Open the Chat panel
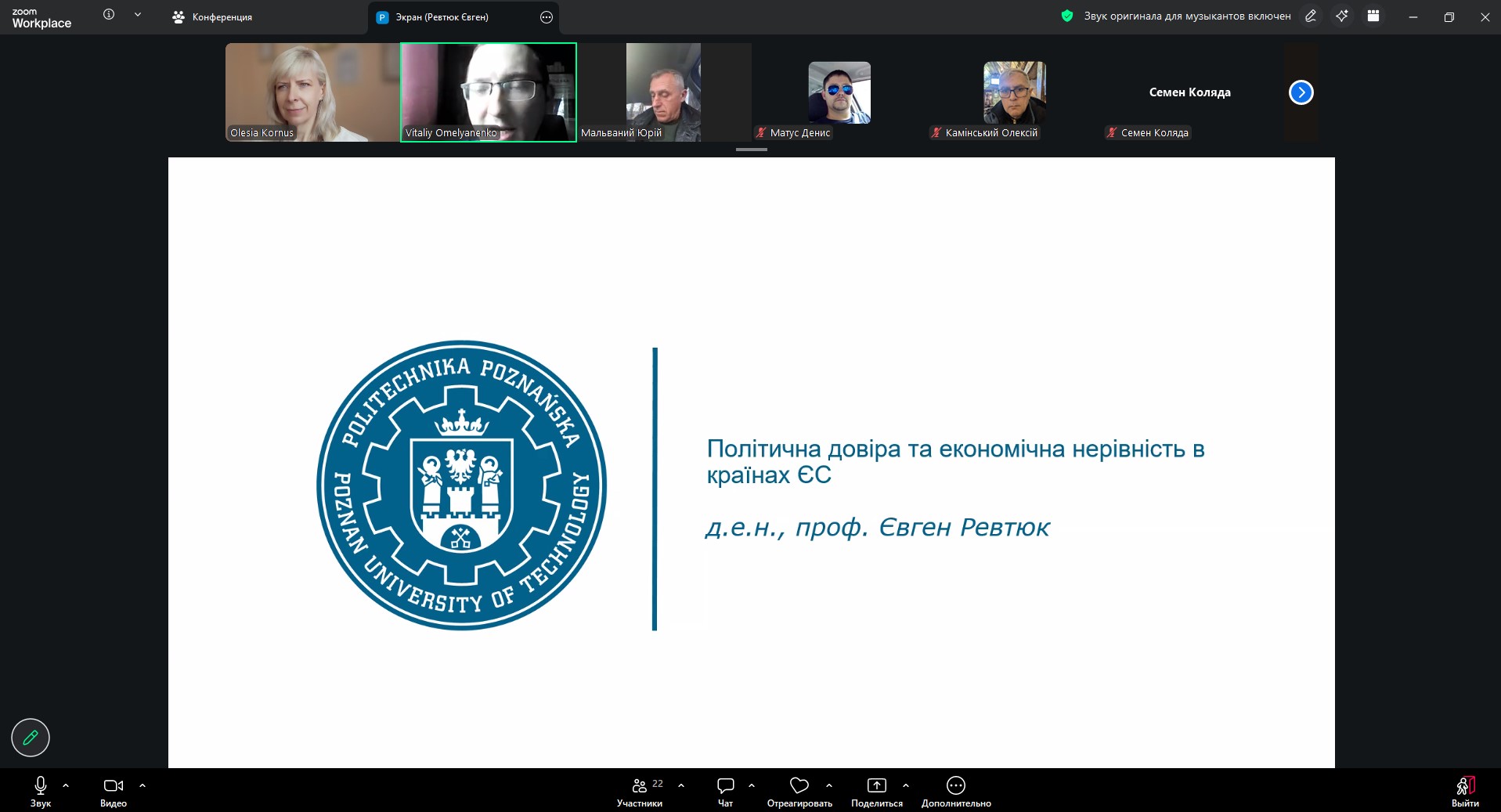Viewport: 1501px width, 812px height. (x=725, y=785)
